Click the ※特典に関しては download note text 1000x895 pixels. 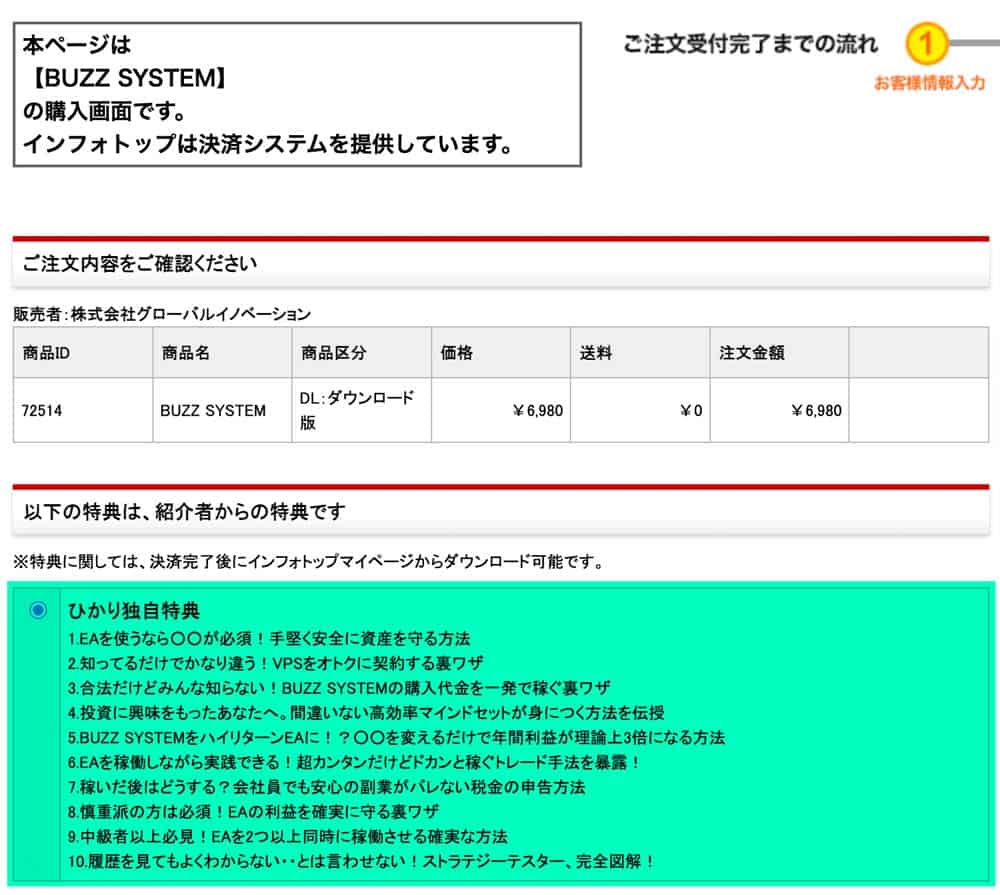308,561
